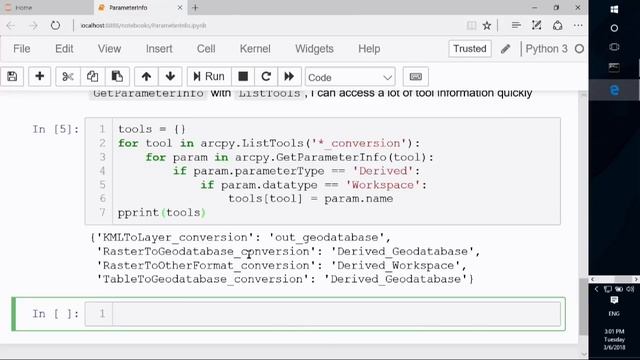Click the 'RasterToGeodatabase_conversion' output line
640x360 pixels.
coord(288,251)
